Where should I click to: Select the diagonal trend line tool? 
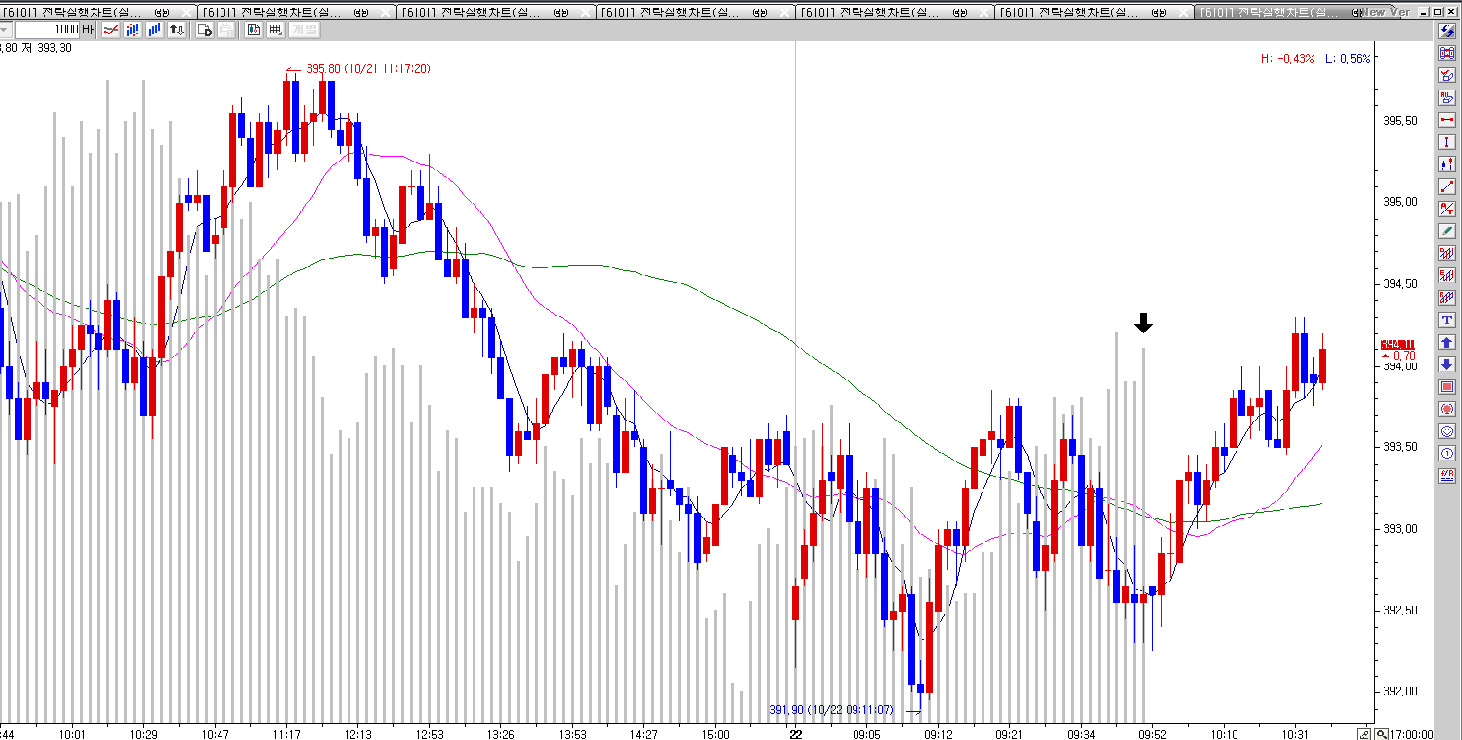(x=1446, y=186)
